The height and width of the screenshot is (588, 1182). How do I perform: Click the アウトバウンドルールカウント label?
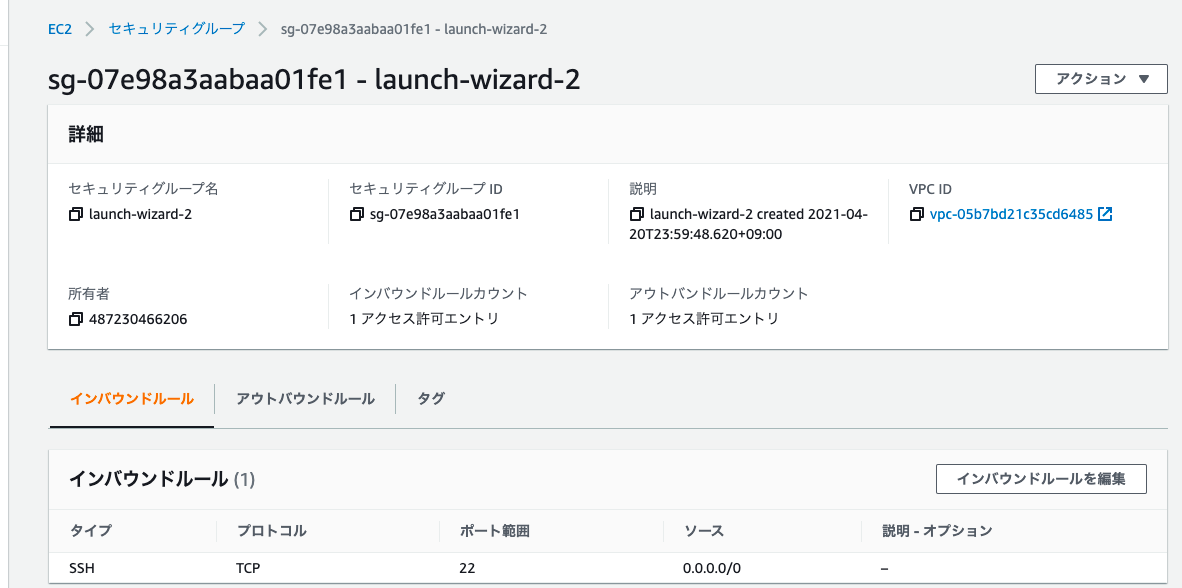[719, 293]
